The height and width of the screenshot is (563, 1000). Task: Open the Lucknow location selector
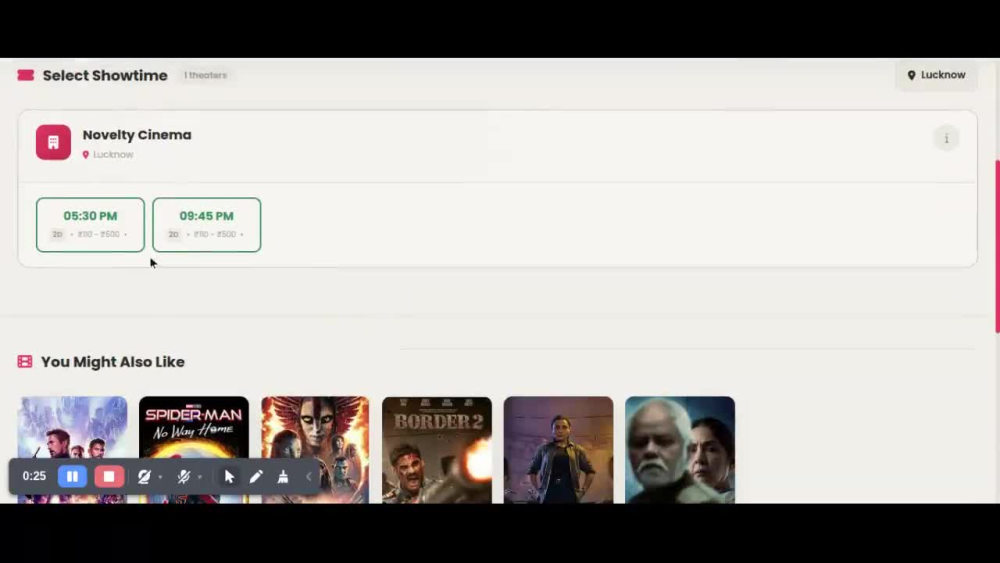tap(936, 75)
